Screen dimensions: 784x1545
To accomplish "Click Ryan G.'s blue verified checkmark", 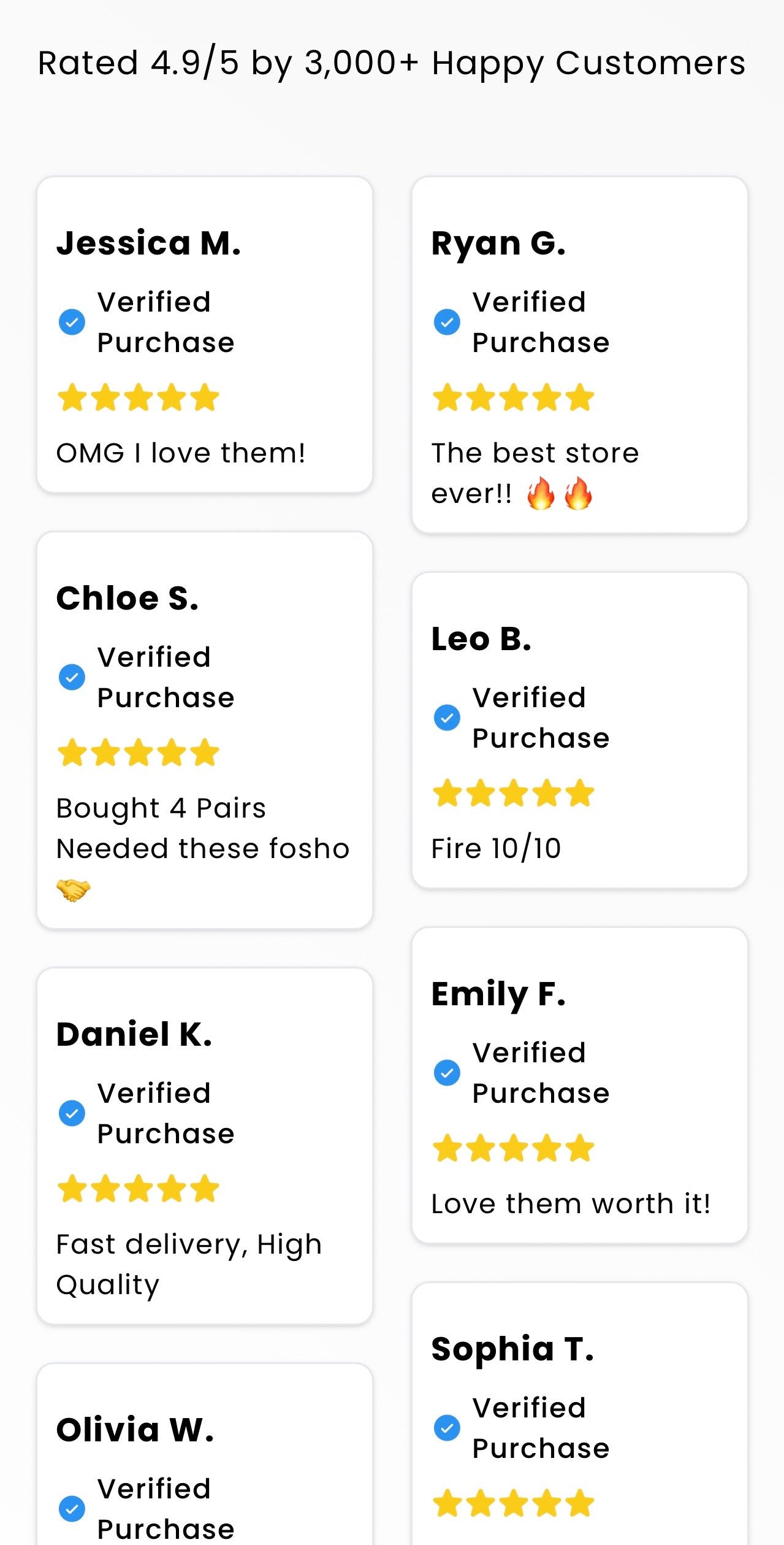I will (447, 322).
